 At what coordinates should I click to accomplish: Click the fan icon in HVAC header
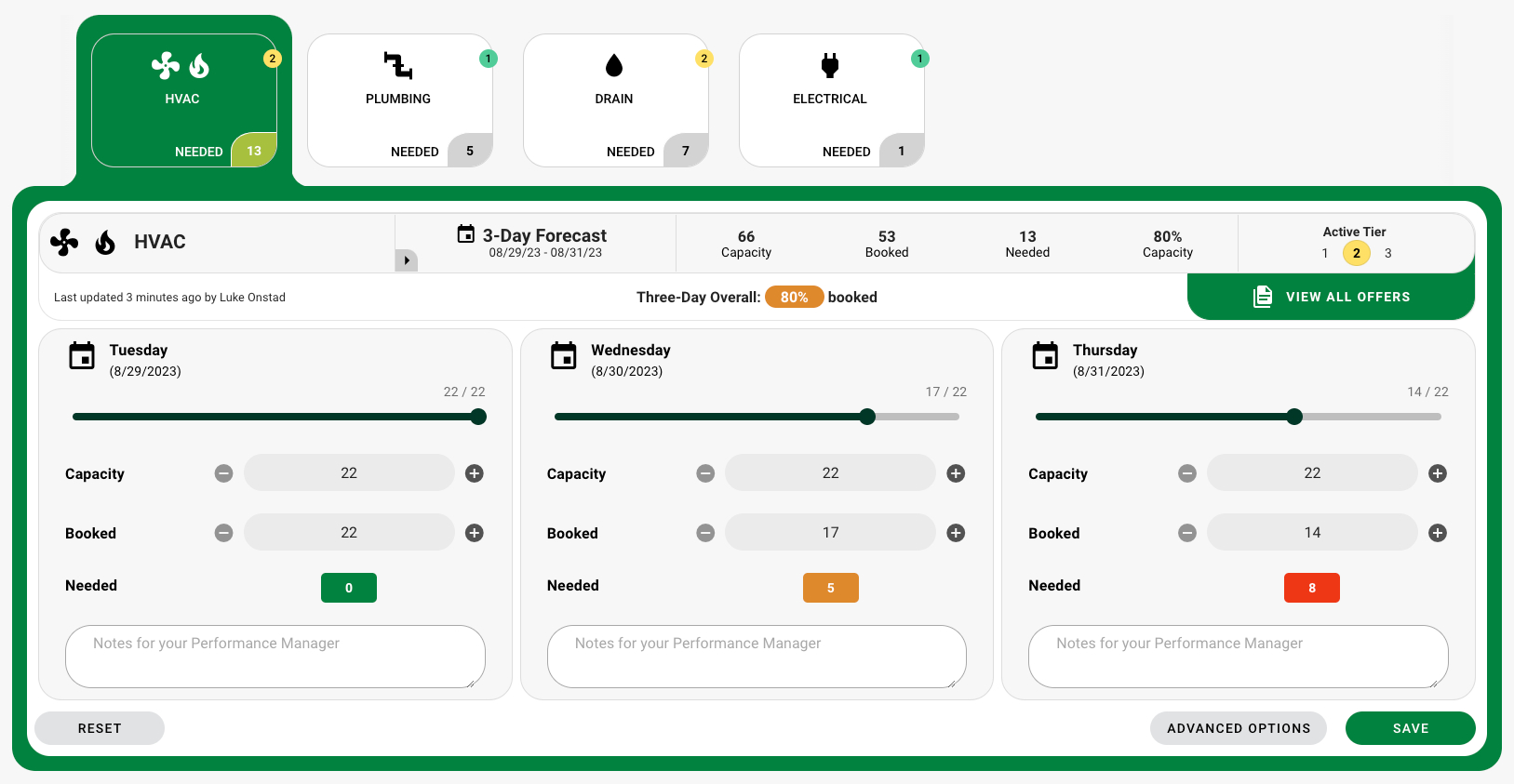pos(64,242)
